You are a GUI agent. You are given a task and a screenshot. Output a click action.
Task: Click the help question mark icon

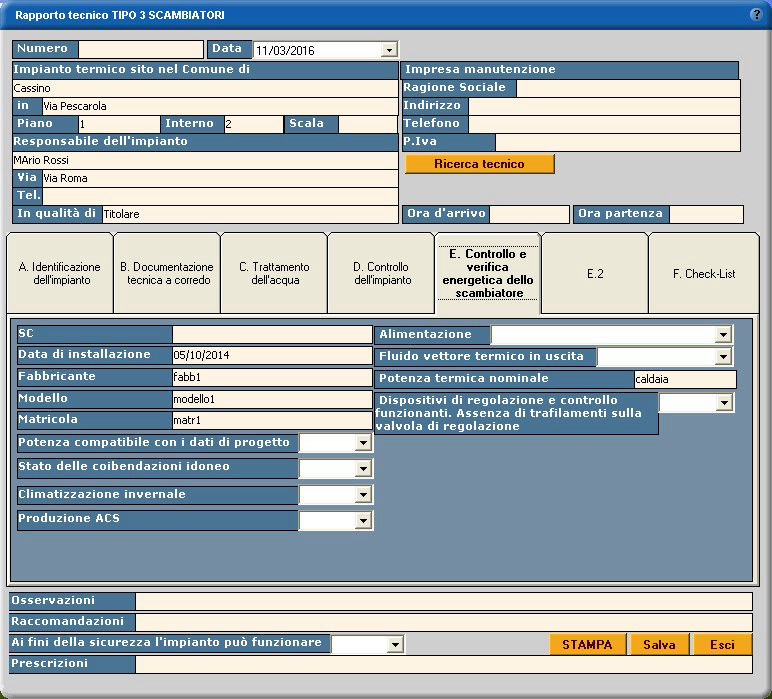click(x=756, y=14)
